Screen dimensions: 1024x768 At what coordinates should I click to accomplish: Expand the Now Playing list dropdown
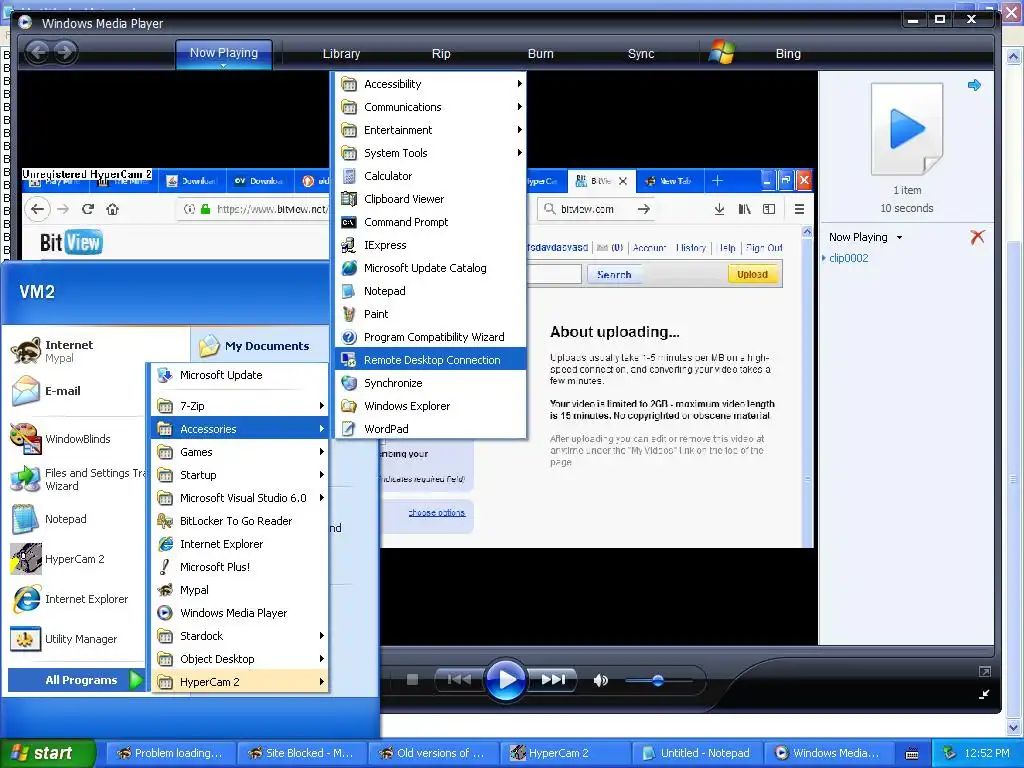tap(899, 238)
